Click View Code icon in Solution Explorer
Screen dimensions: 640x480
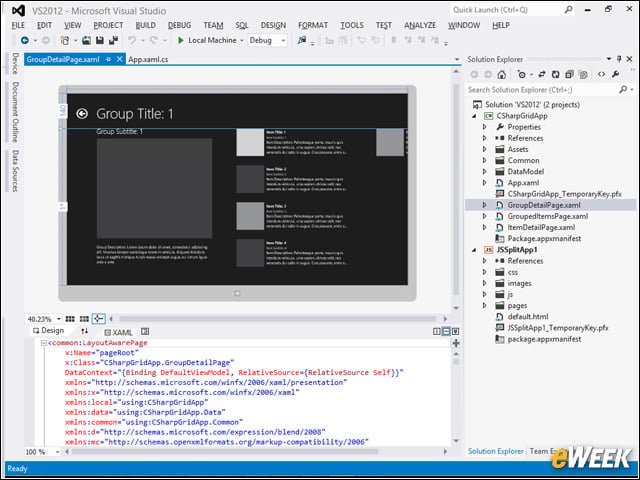point(601,74)
